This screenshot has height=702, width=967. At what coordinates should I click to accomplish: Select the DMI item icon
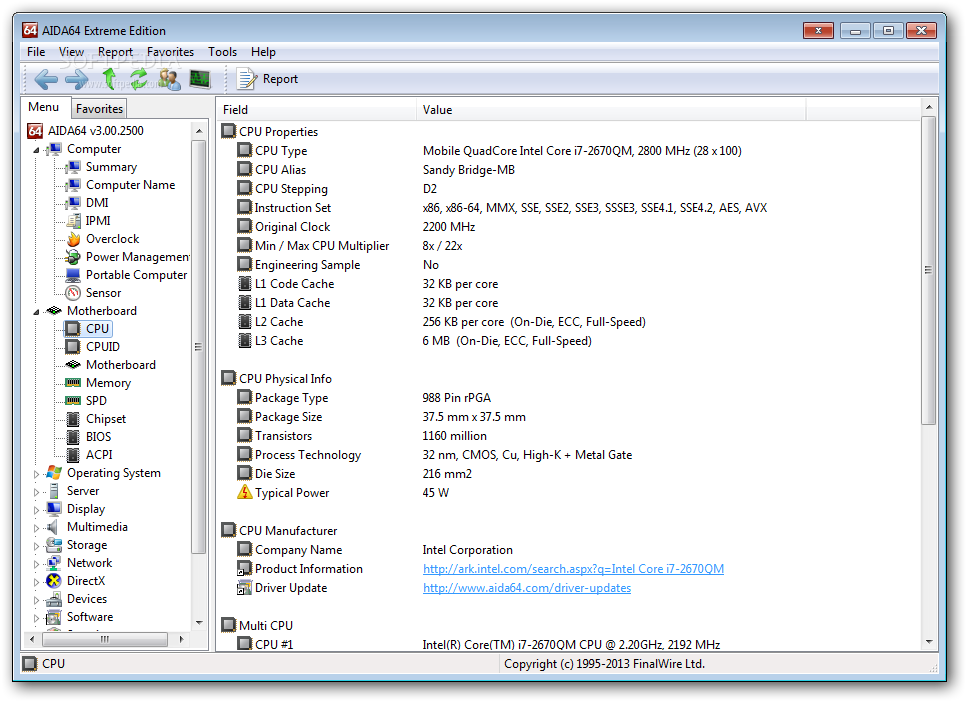73,202
